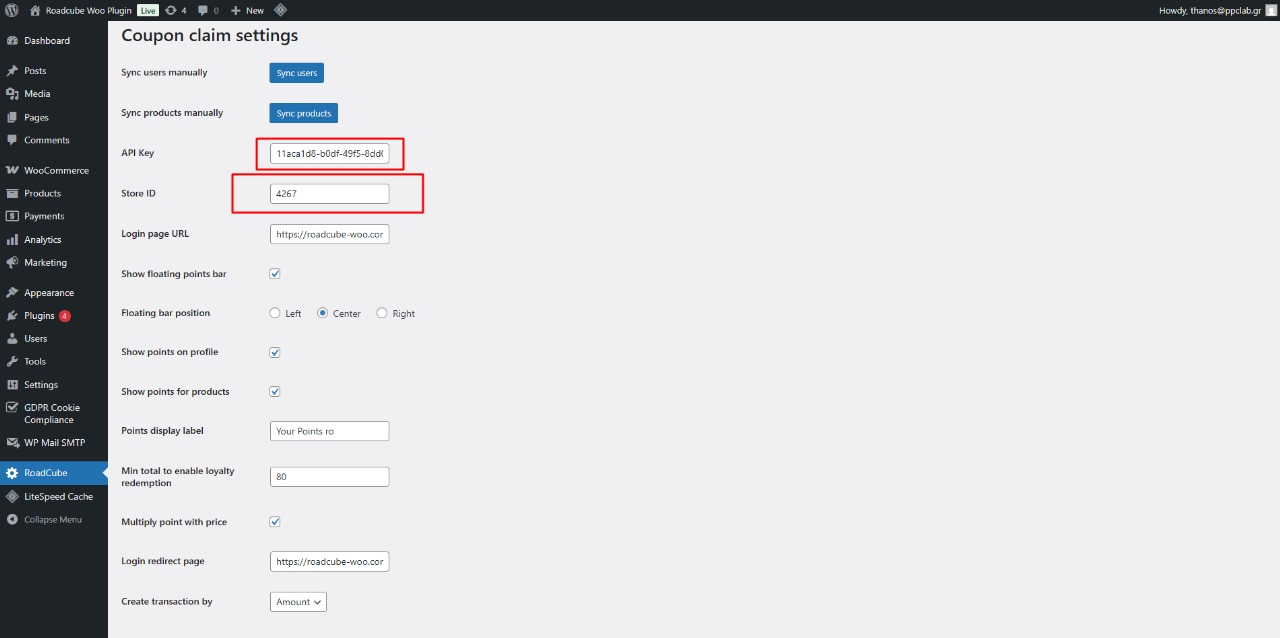Open the LiteSpeed Cache menu item
This screenshot has height=638, width=1280.
54,497
